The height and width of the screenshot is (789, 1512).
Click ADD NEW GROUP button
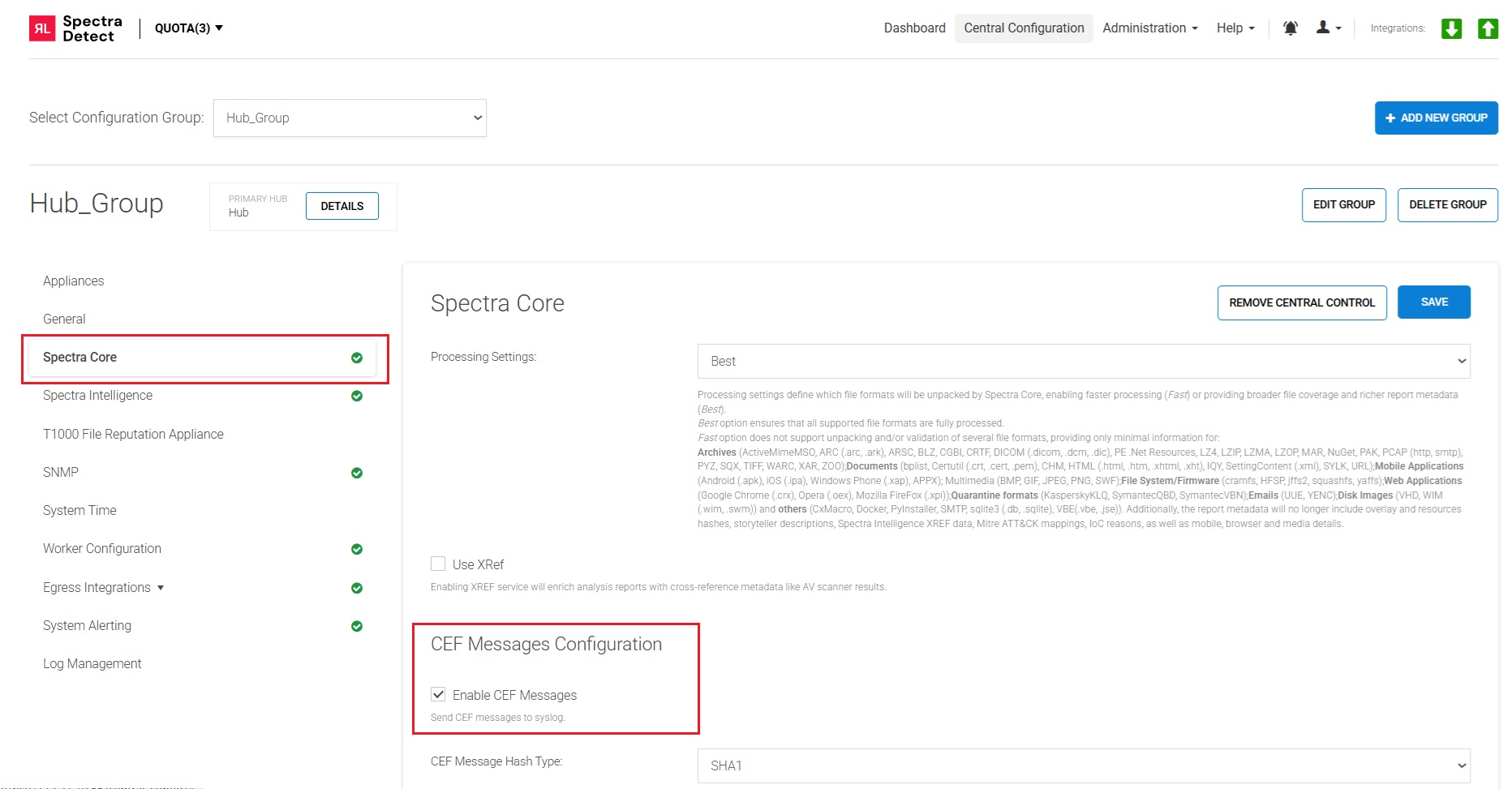[x=1436, y=118]
